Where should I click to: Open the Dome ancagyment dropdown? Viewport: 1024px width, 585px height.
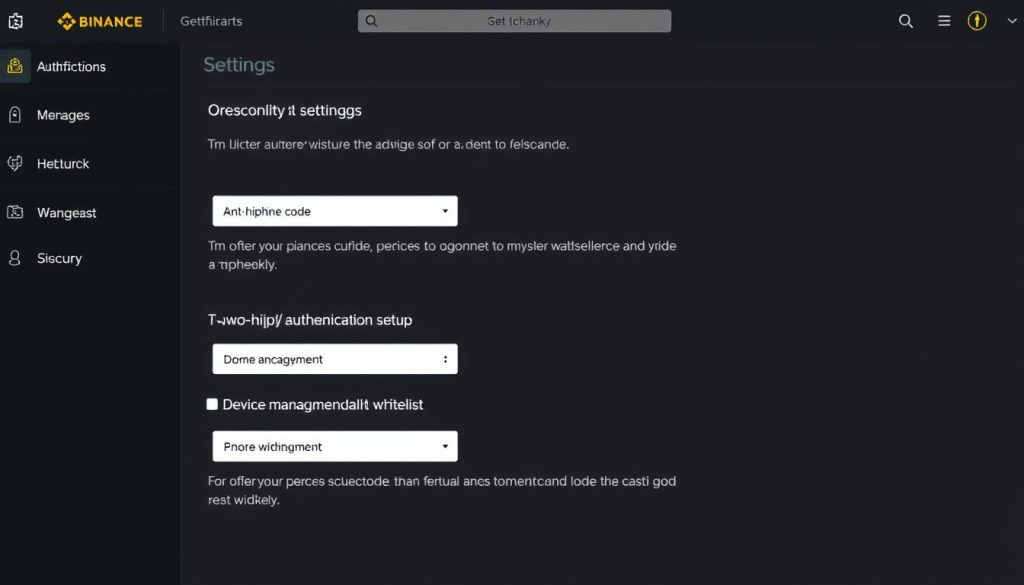pyautogui.click(x=334, y=359)
